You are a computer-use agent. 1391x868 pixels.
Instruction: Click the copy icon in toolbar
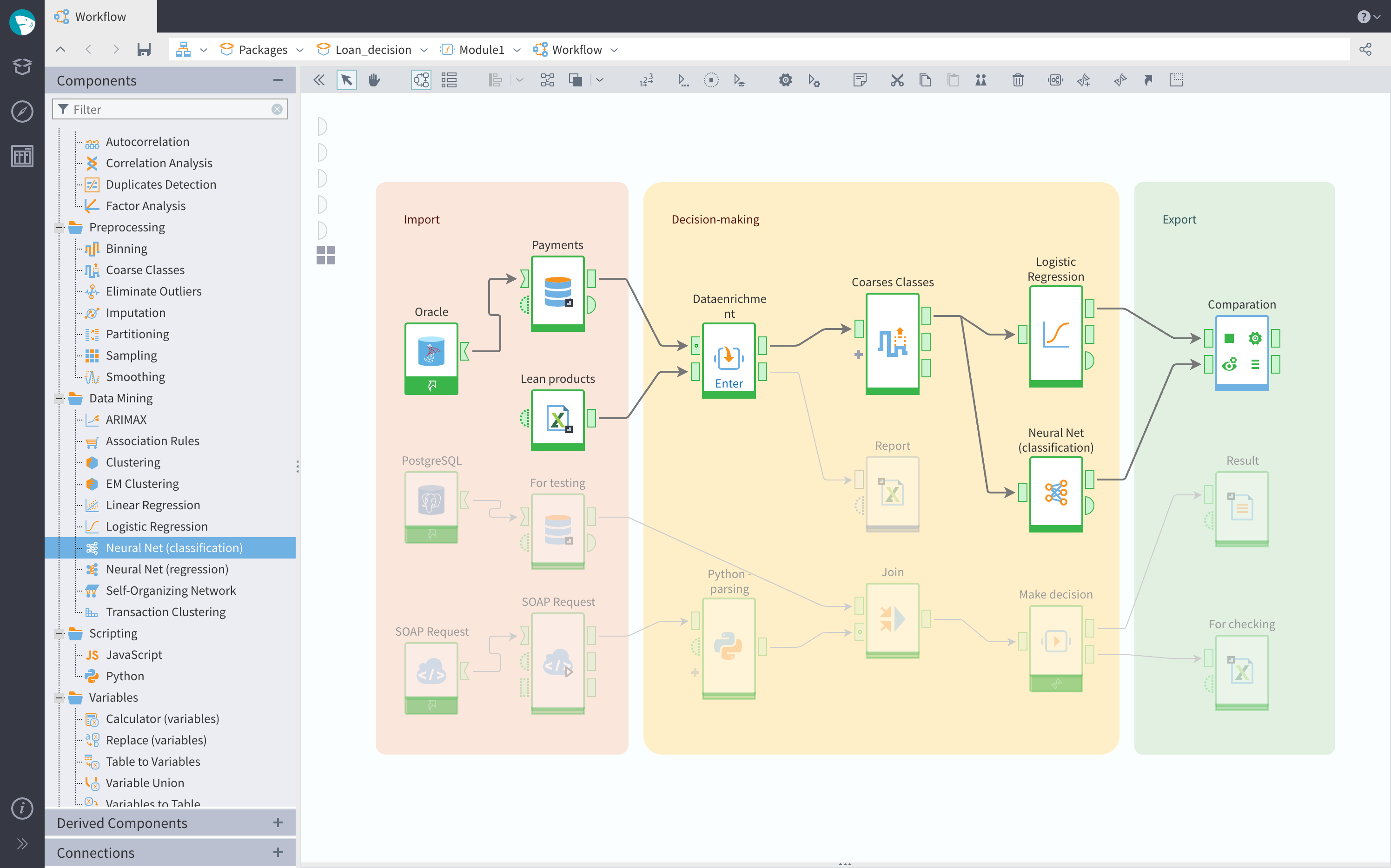[x=925, y=80]
